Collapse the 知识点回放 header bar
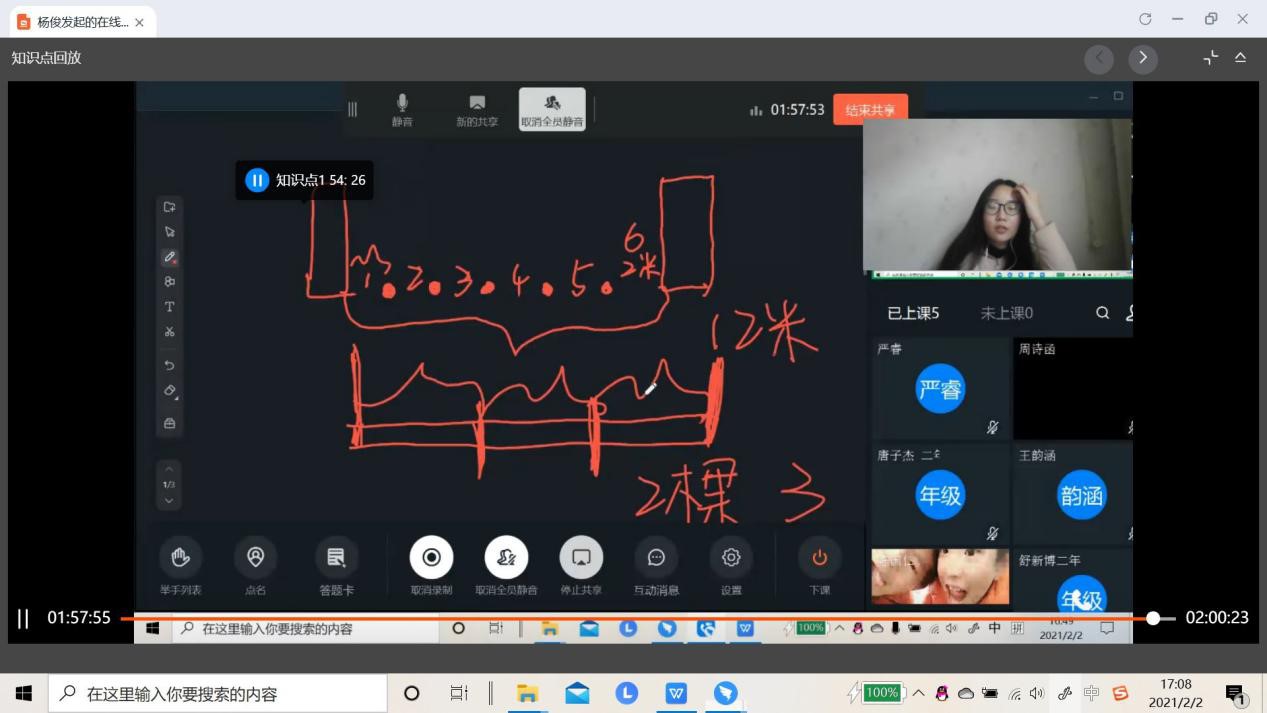Viewport: 1267px width, 713px height. pyautogui.click(x=1240, y=58)
